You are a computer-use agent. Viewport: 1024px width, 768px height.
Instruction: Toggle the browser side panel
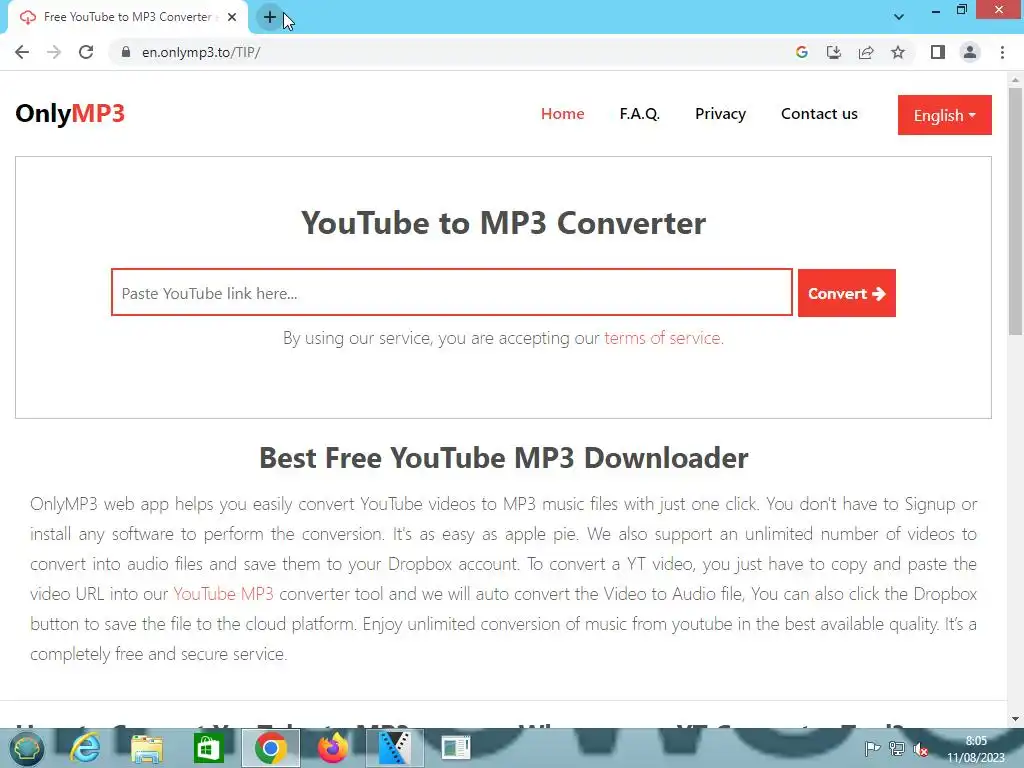coord(938,52)
